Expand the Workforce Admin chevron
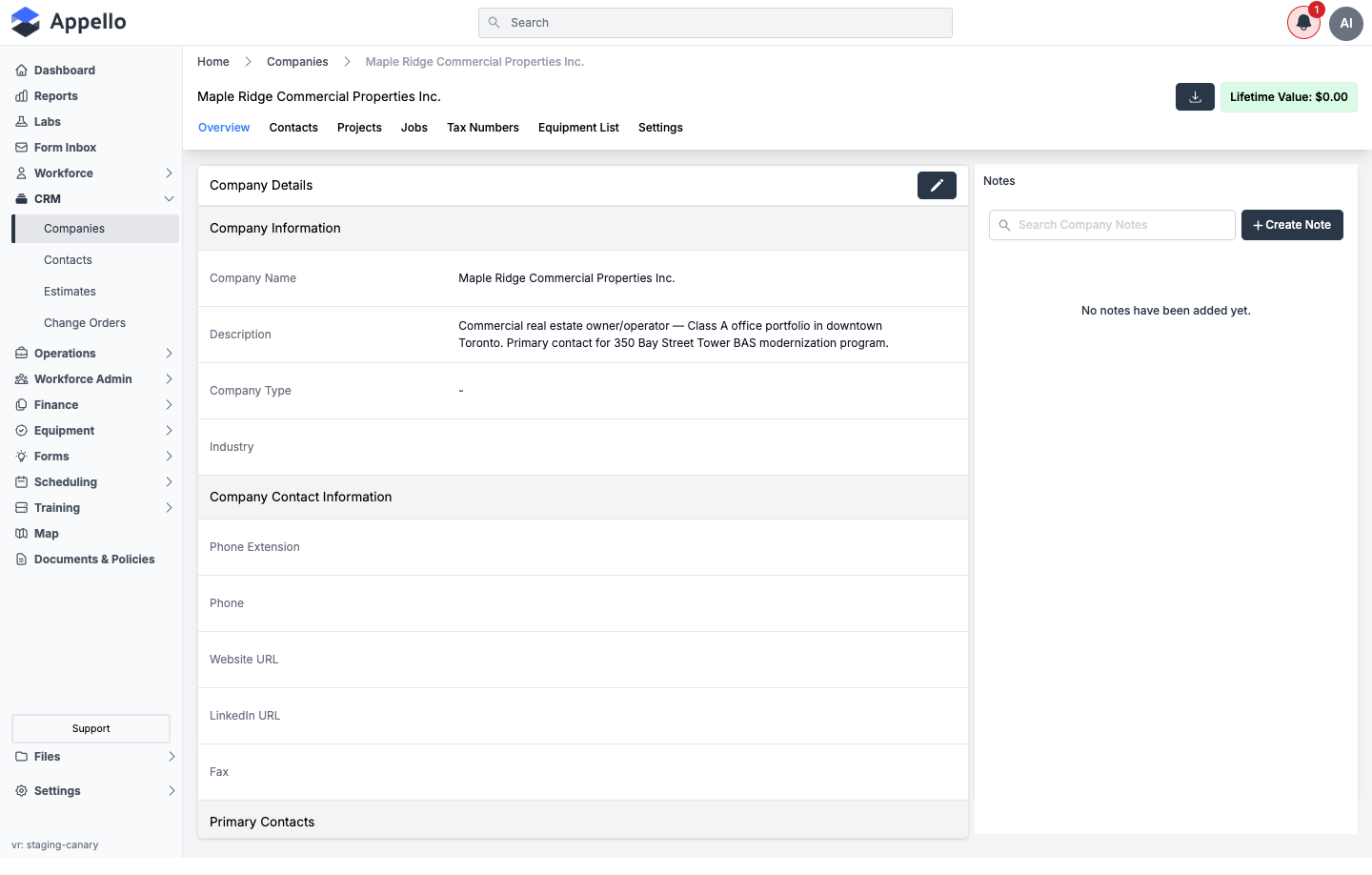The width and height of the screenshot is (1372, 875). [x=169, y=379]
